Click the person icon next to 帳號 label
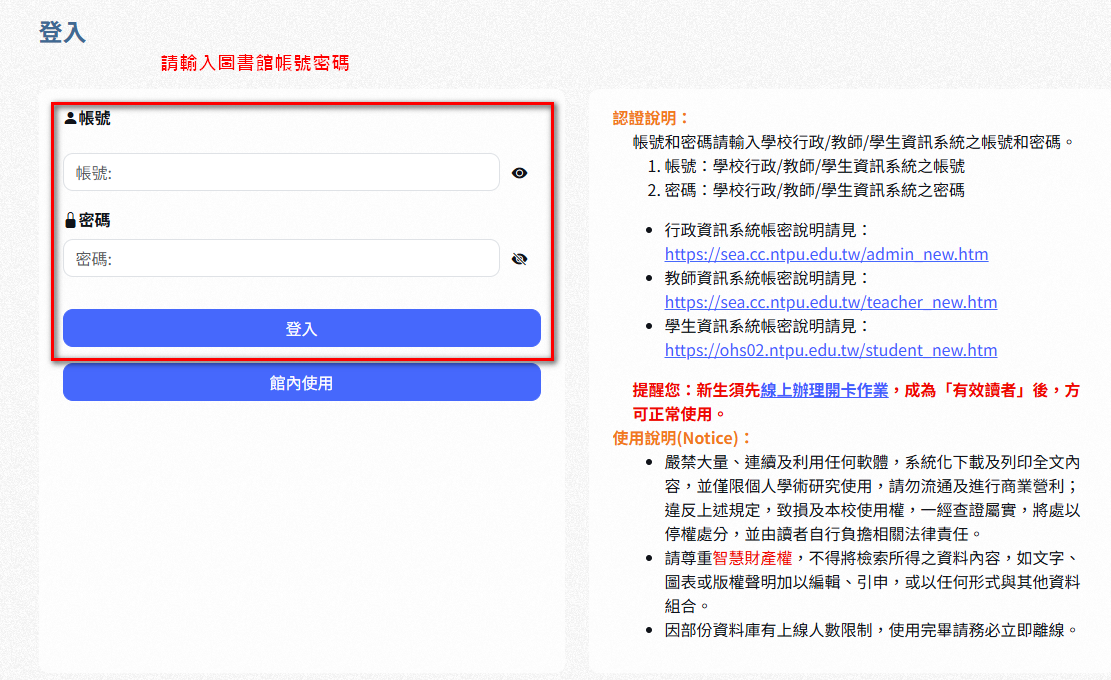The image size is (1111, 680). (x=70, y=118)
